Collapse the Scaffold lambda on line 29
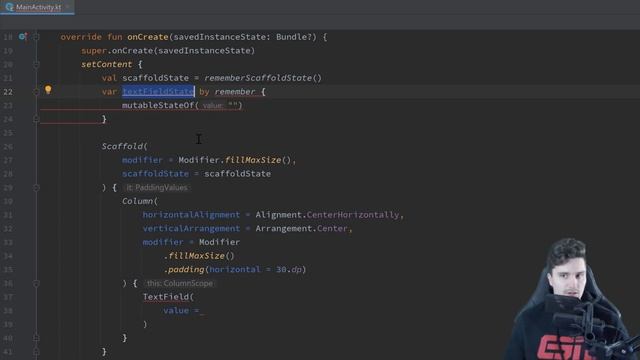 pyautogui.click(x=36, y=188)
